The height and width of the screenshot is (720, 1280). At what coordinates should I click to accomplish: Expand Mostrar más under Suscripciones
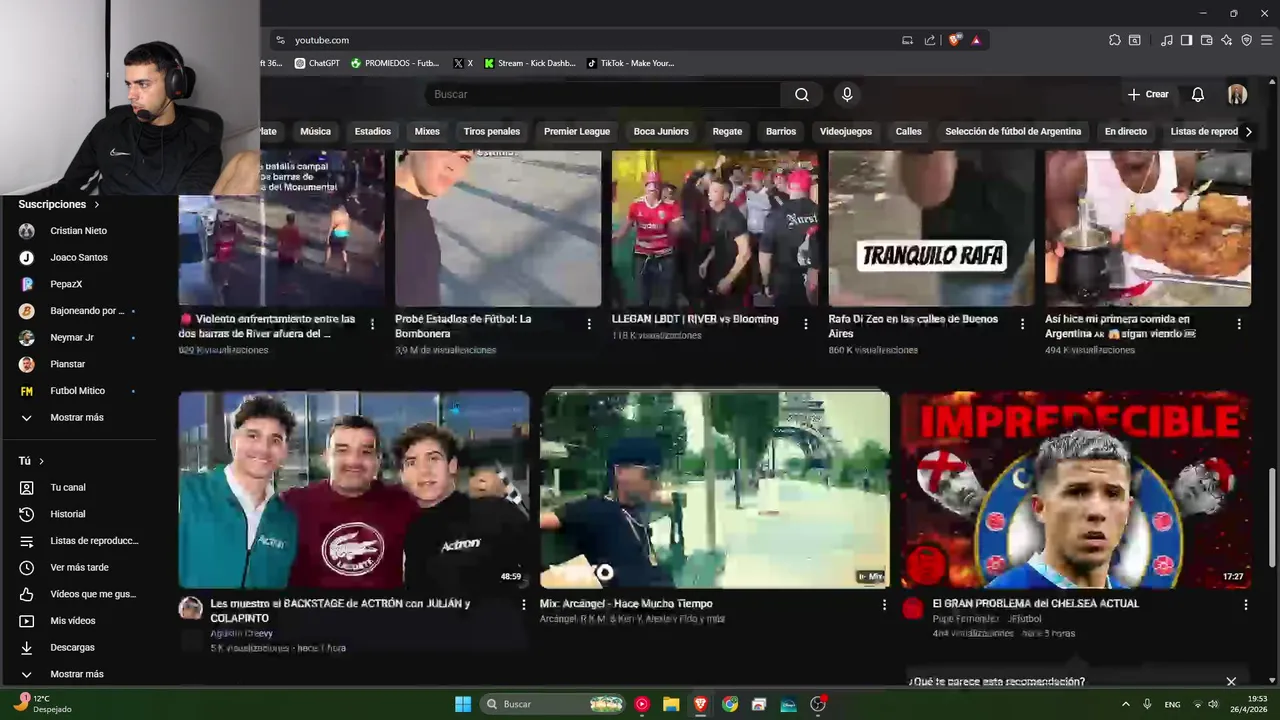coord(79,417)
